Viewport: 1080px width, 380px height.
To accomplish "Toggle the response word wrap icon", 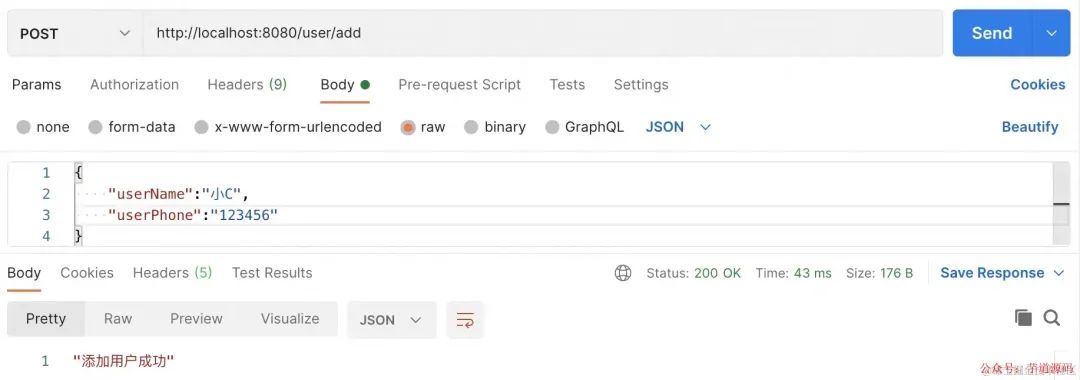I will (465, 320).
